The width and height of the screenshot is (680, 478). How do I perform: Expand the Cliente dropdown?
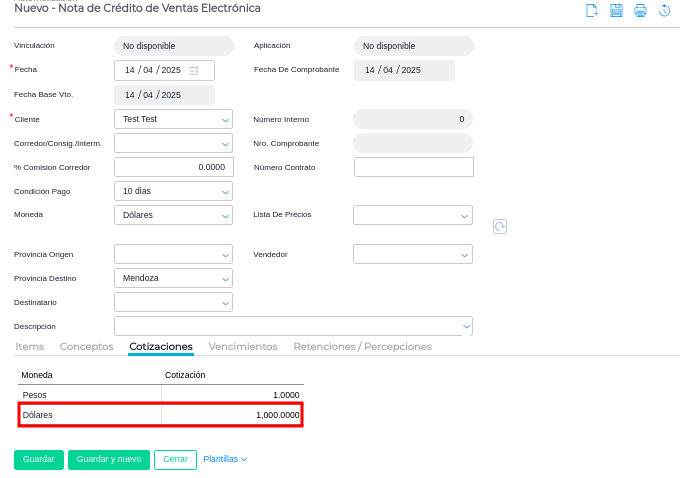point(225,120)
